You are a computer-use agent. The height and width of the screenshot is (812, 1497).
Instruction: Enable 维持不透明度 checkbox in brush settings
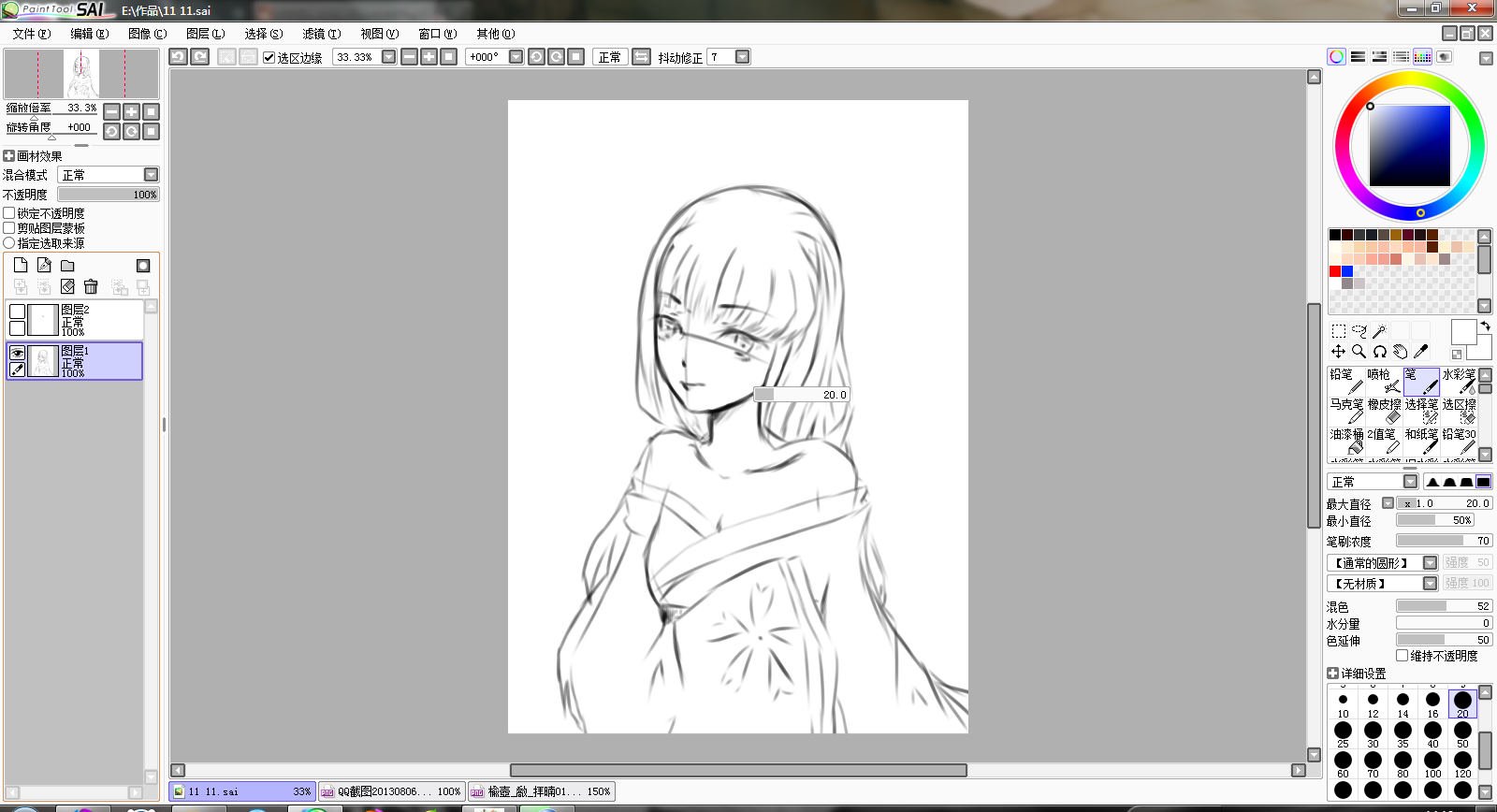(1403, 656)
